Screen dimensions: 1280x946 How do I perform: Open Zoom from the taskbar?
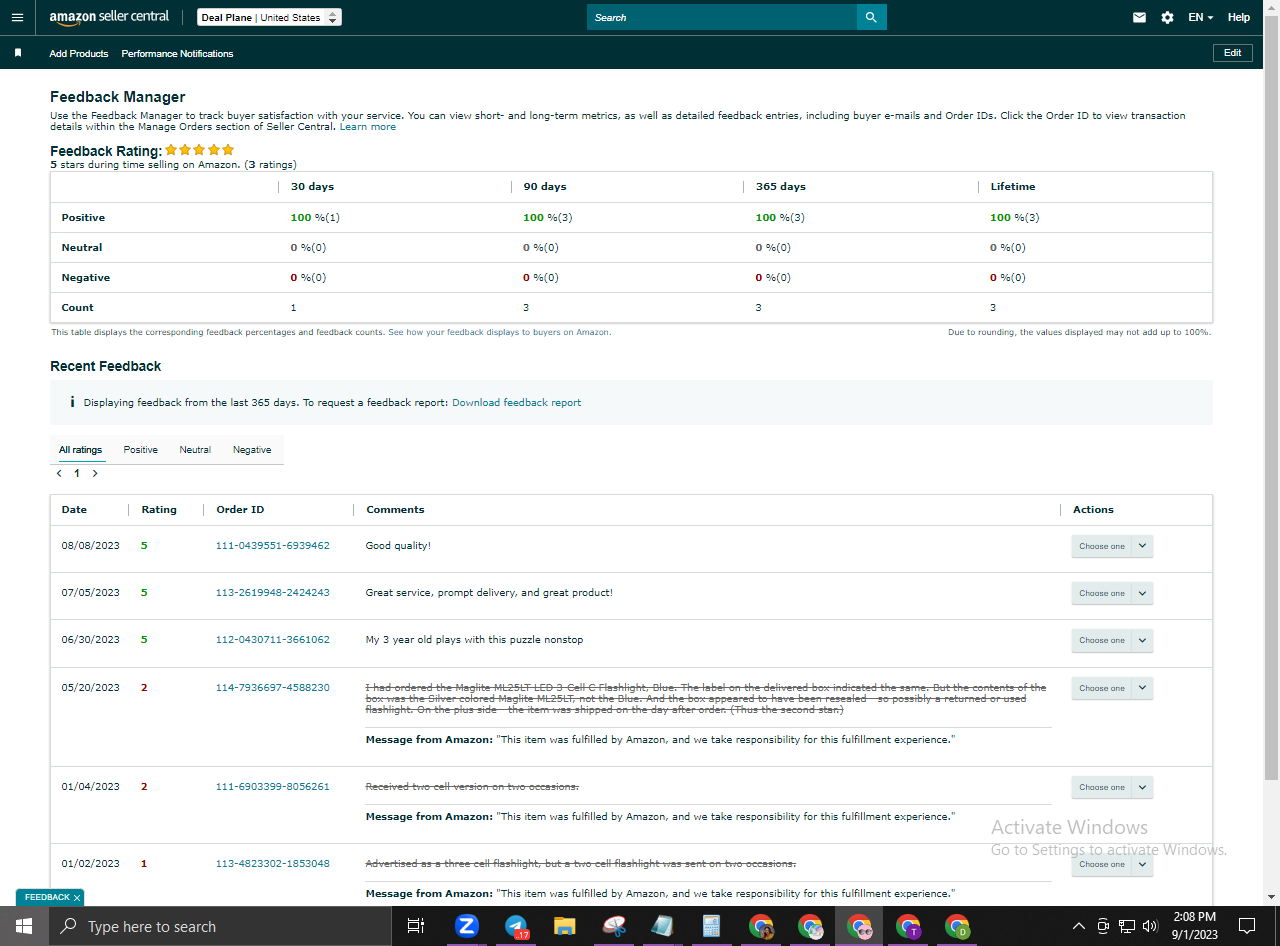click(467, 926)
